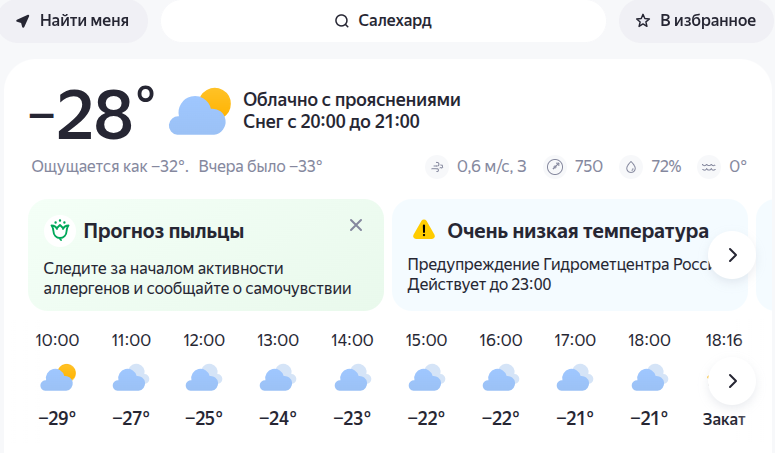
Task: Click the water temperature waves icon
Action: pyautogui.click(x=709, y=167)
